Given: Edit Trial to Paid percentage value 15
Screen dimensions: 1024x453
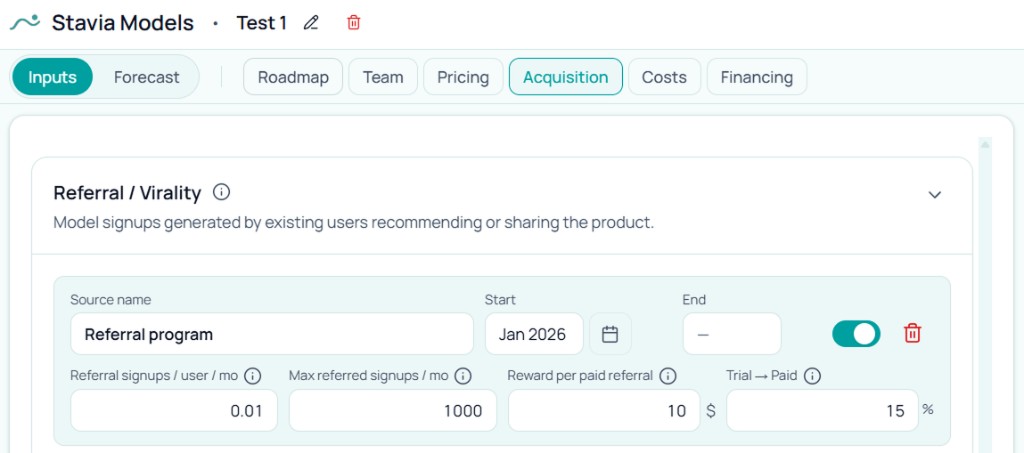Looking at the screenshot, I should click(822, 411).
